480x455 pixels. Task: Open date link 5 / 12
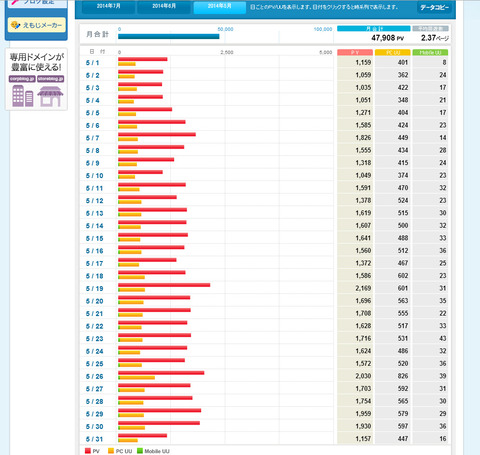click(94, 201)
